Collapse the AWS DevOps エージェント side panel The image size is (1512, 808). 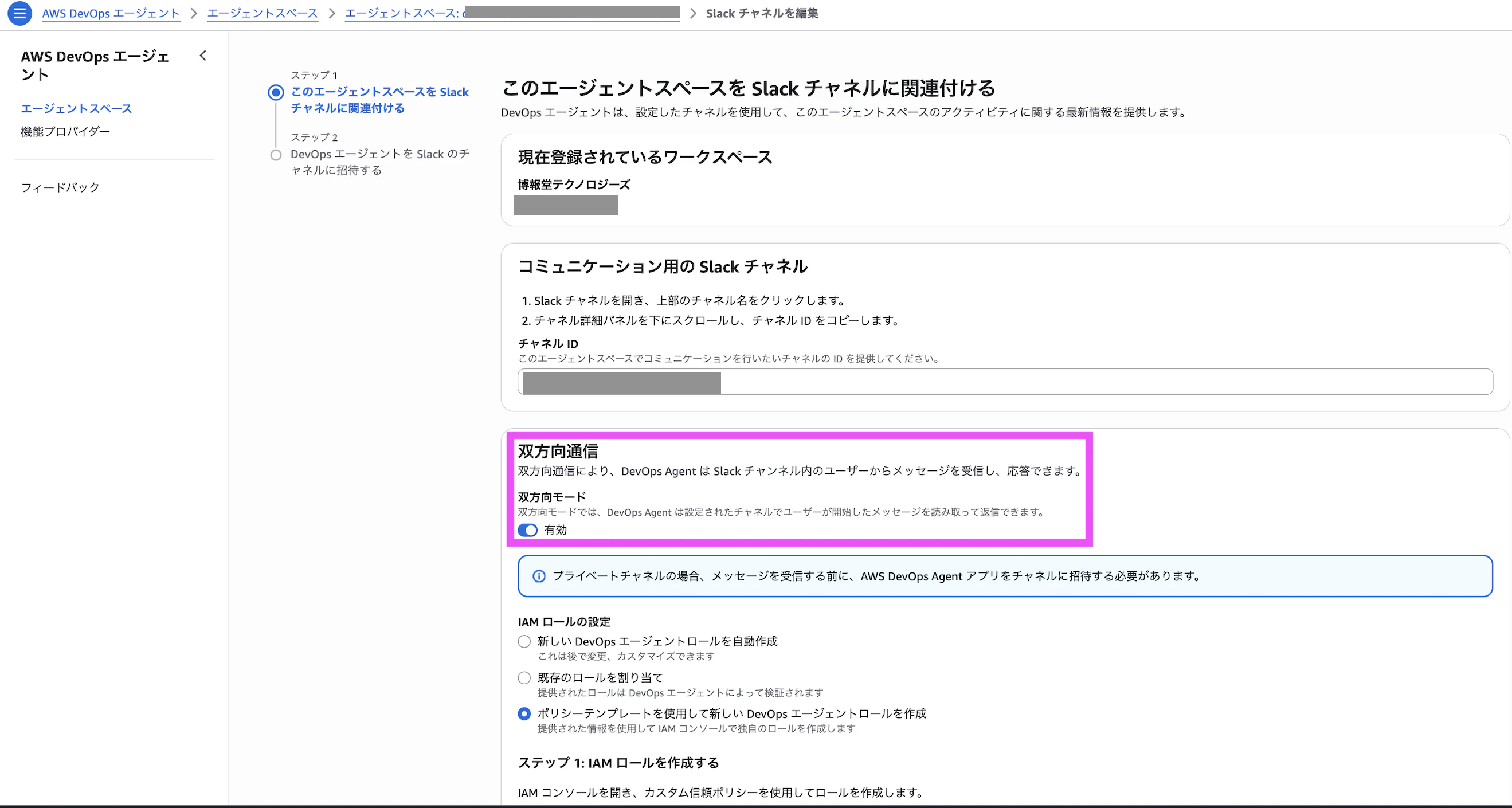(x=203, y=56)
